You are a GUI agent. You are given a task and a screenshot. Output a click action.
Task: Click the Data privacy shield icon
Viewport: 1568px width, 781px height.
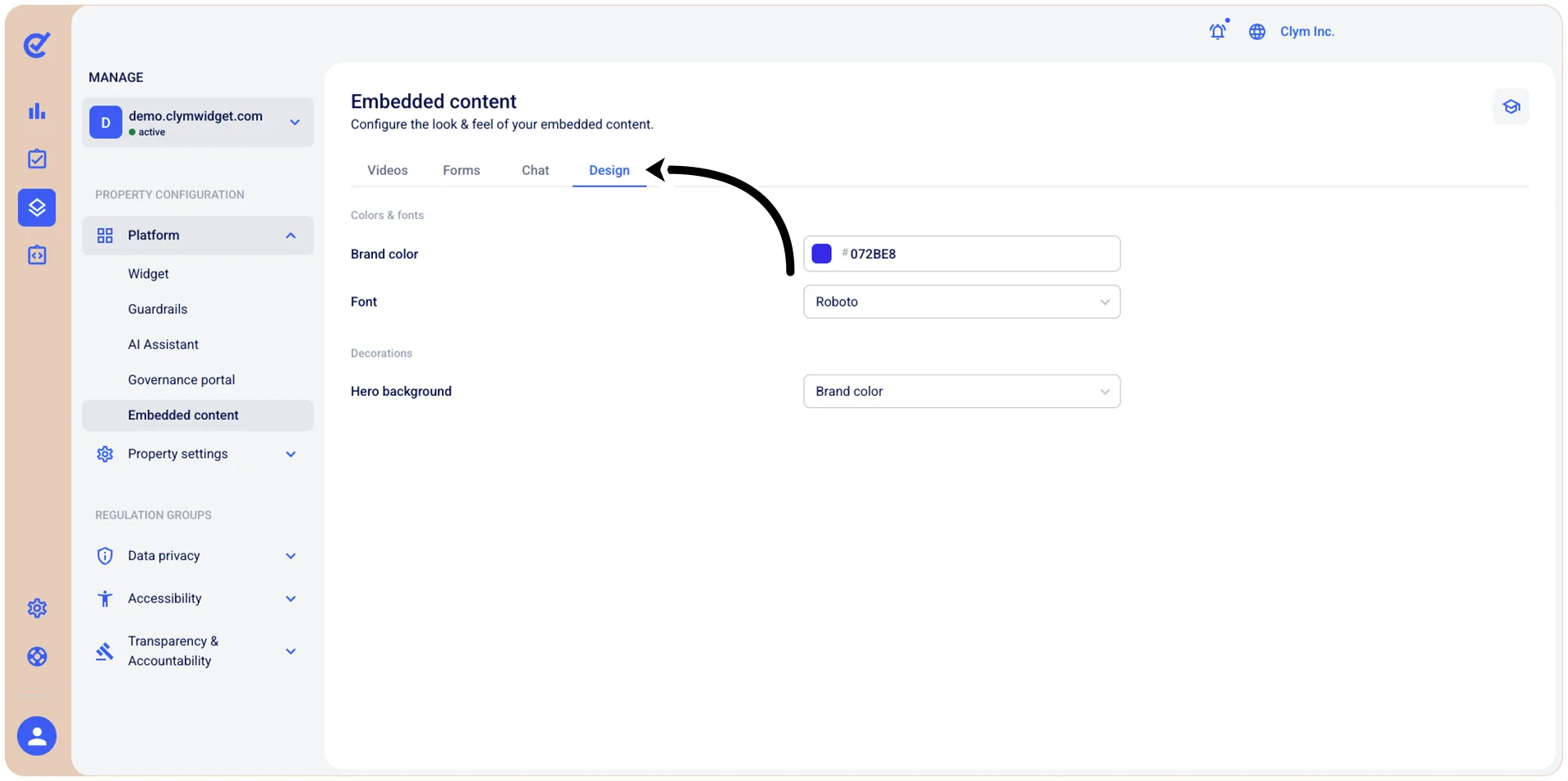pyautogui.click(x=105, y=556)
